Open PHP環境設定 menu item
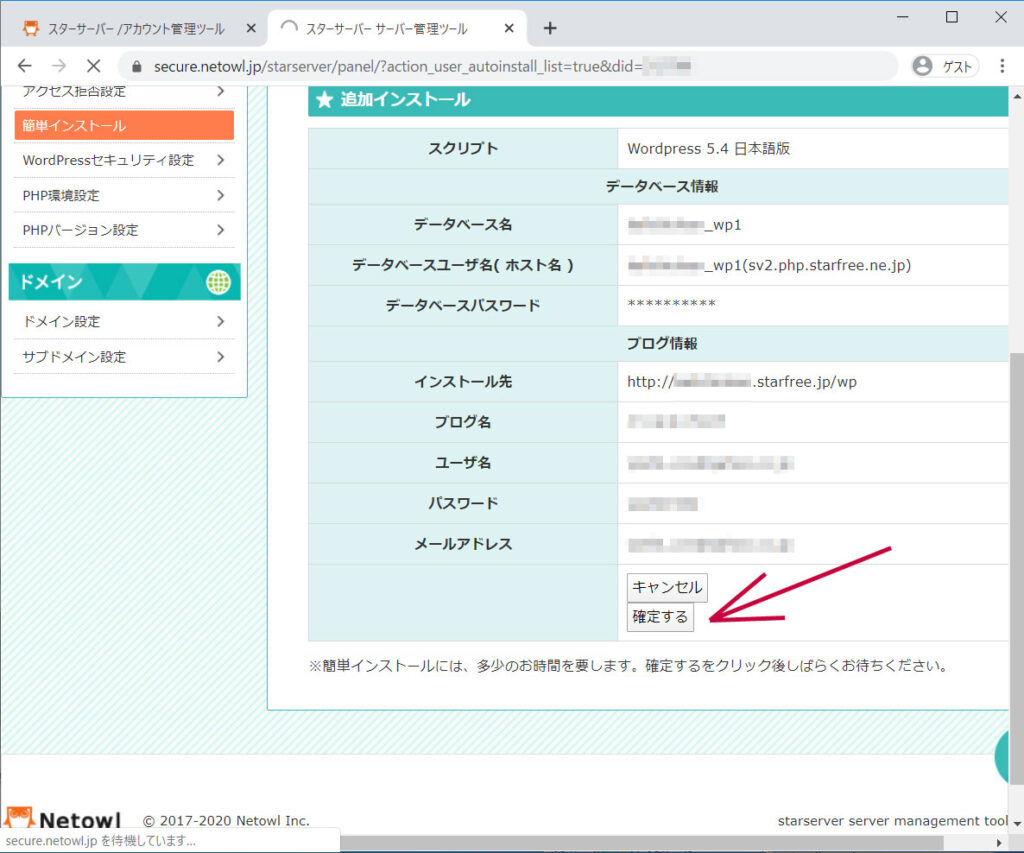The width and height of the screenshot is (1024, 853). pyautogui.click(x=124, y=195)
